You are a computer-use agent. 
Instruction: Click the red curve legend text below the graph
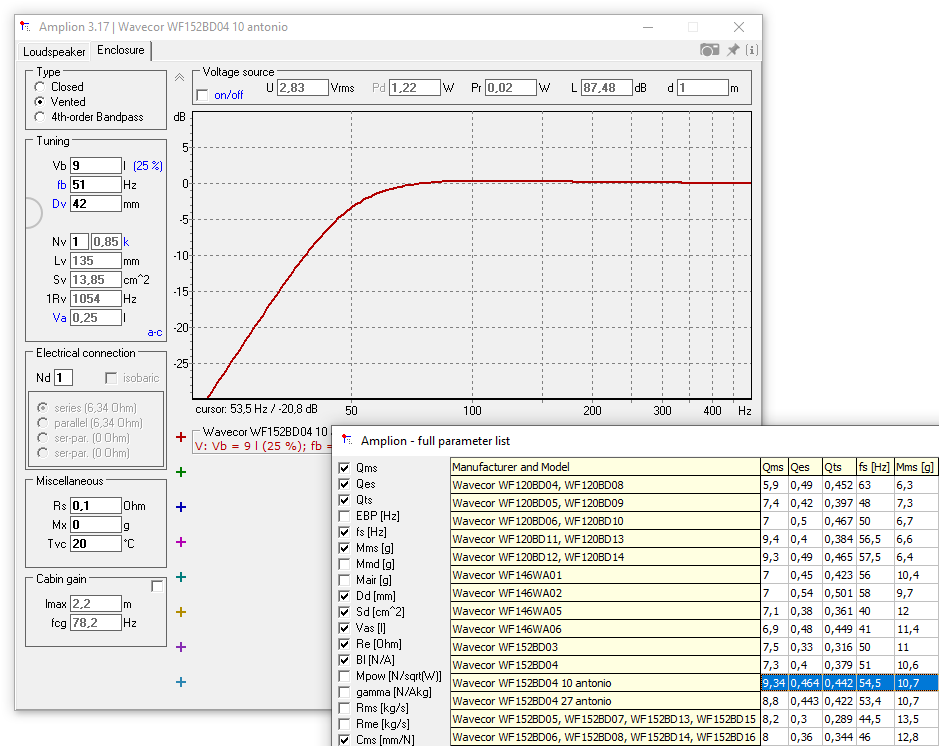263,446
